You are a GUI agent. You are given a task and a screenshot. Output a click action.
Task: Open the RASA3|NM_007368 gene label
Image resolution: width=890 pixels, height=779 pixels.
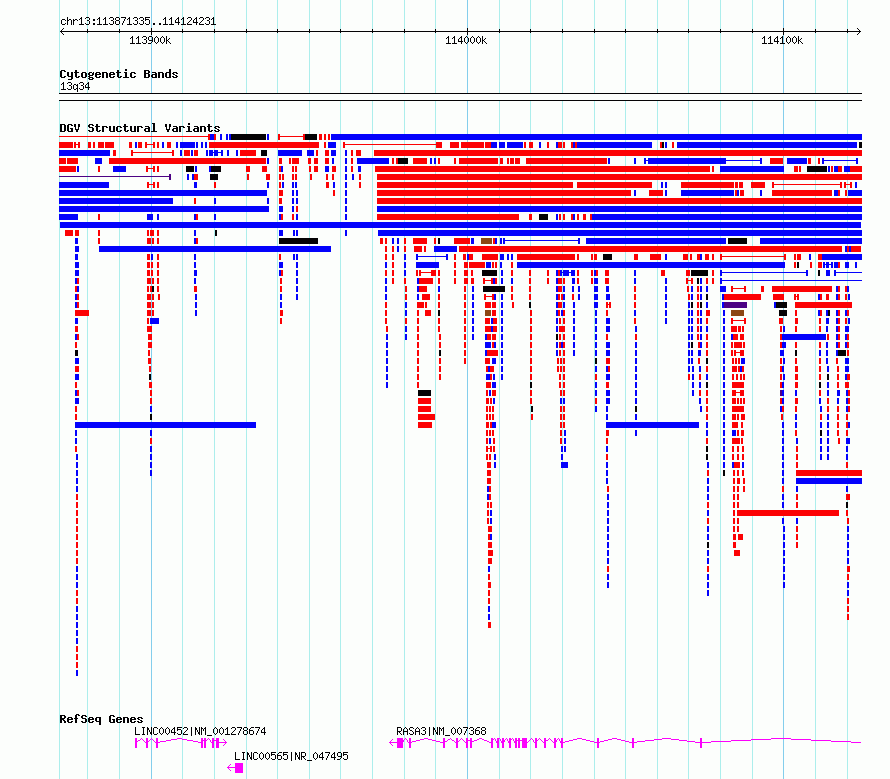point(441,731)
